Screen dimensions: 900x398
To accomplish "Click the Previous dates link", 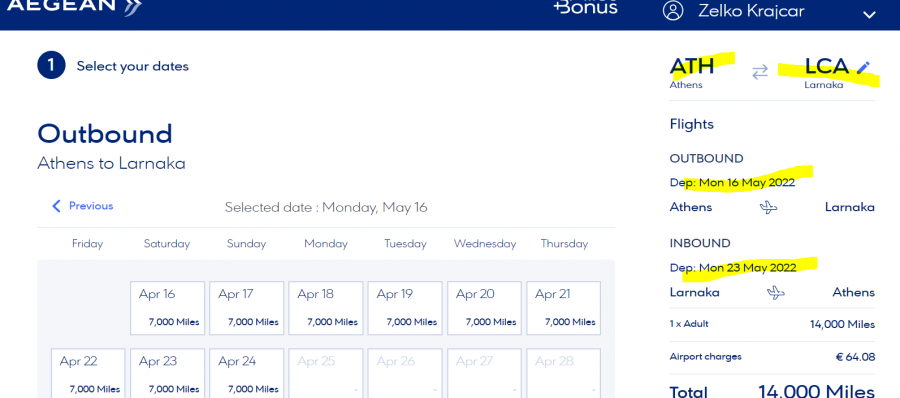I will click(83, 206).
